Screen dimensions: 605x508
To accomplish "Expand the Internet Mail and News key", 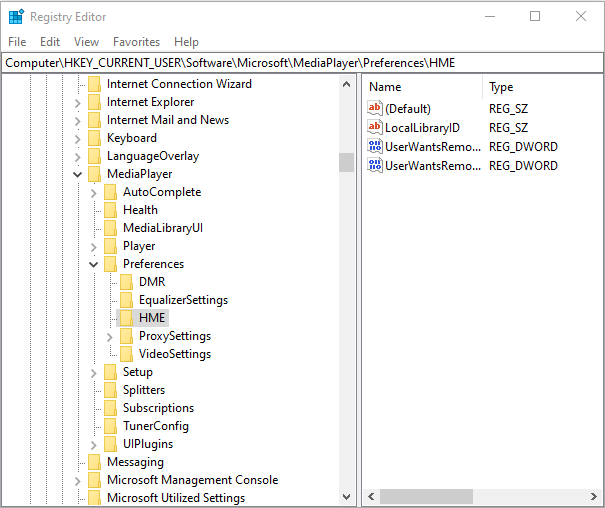I will (78, 121).
